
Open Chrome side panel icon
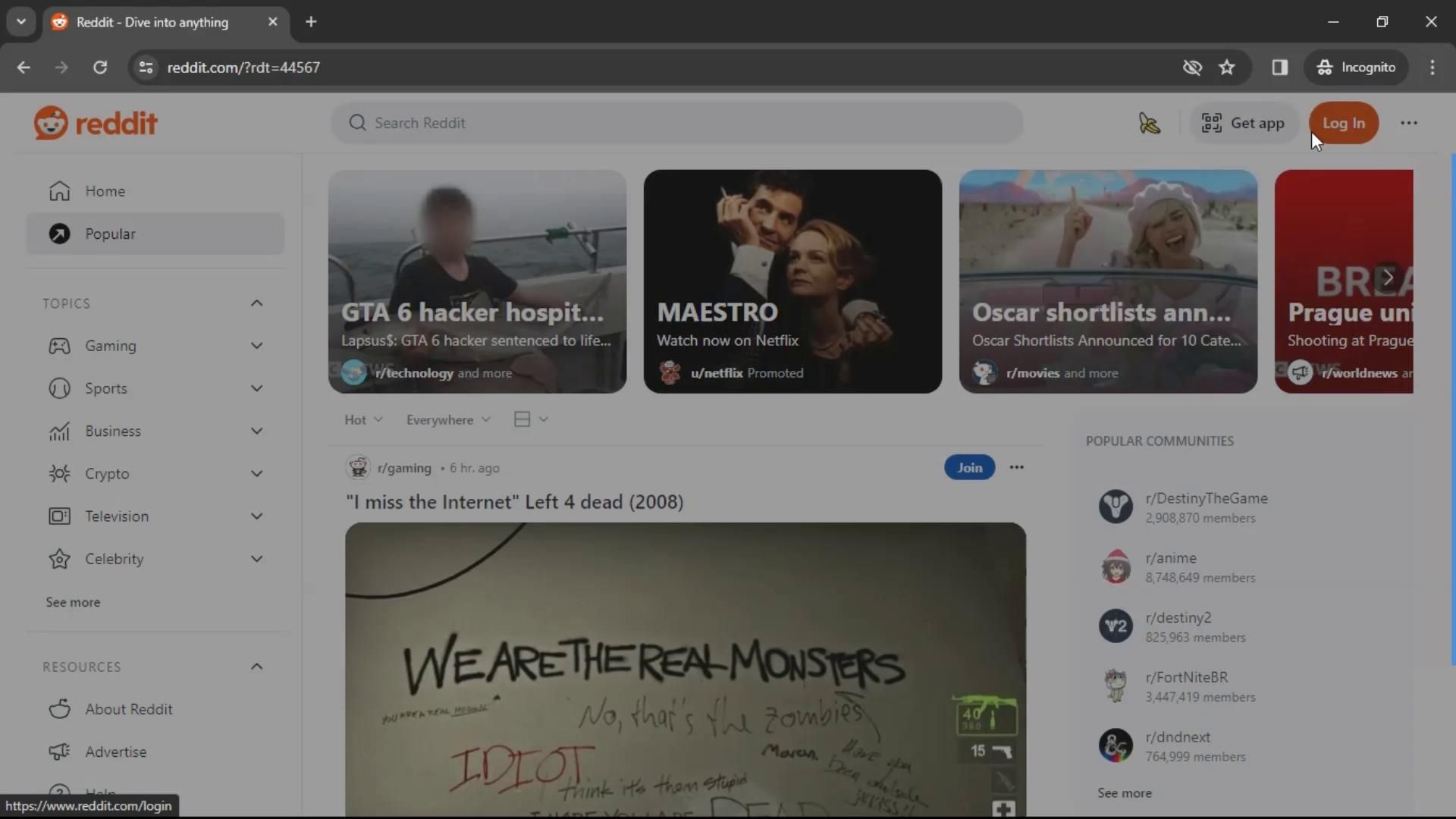point(1279,67)
